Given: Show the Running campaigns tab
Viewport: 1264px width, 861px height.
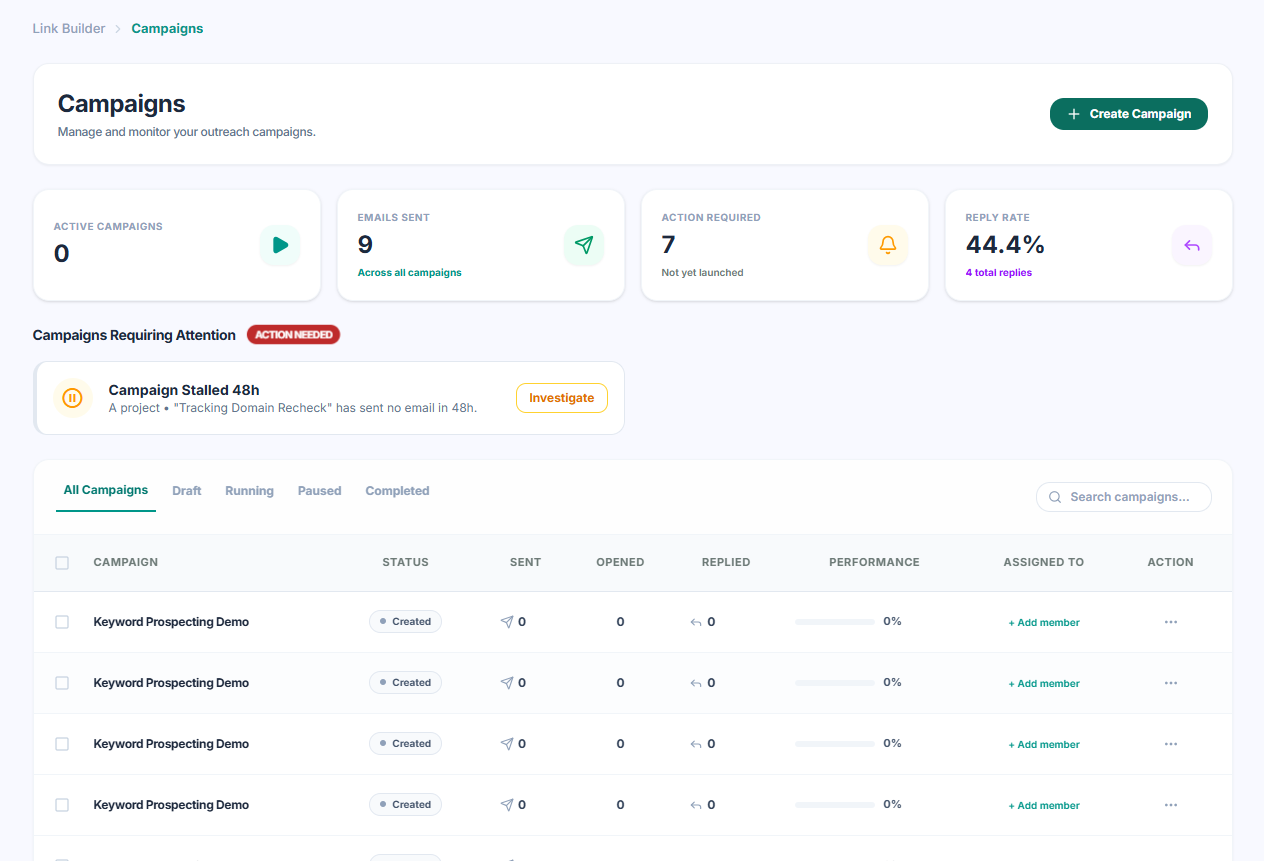Looking at the screenshot, I should [x=249, y=491].
